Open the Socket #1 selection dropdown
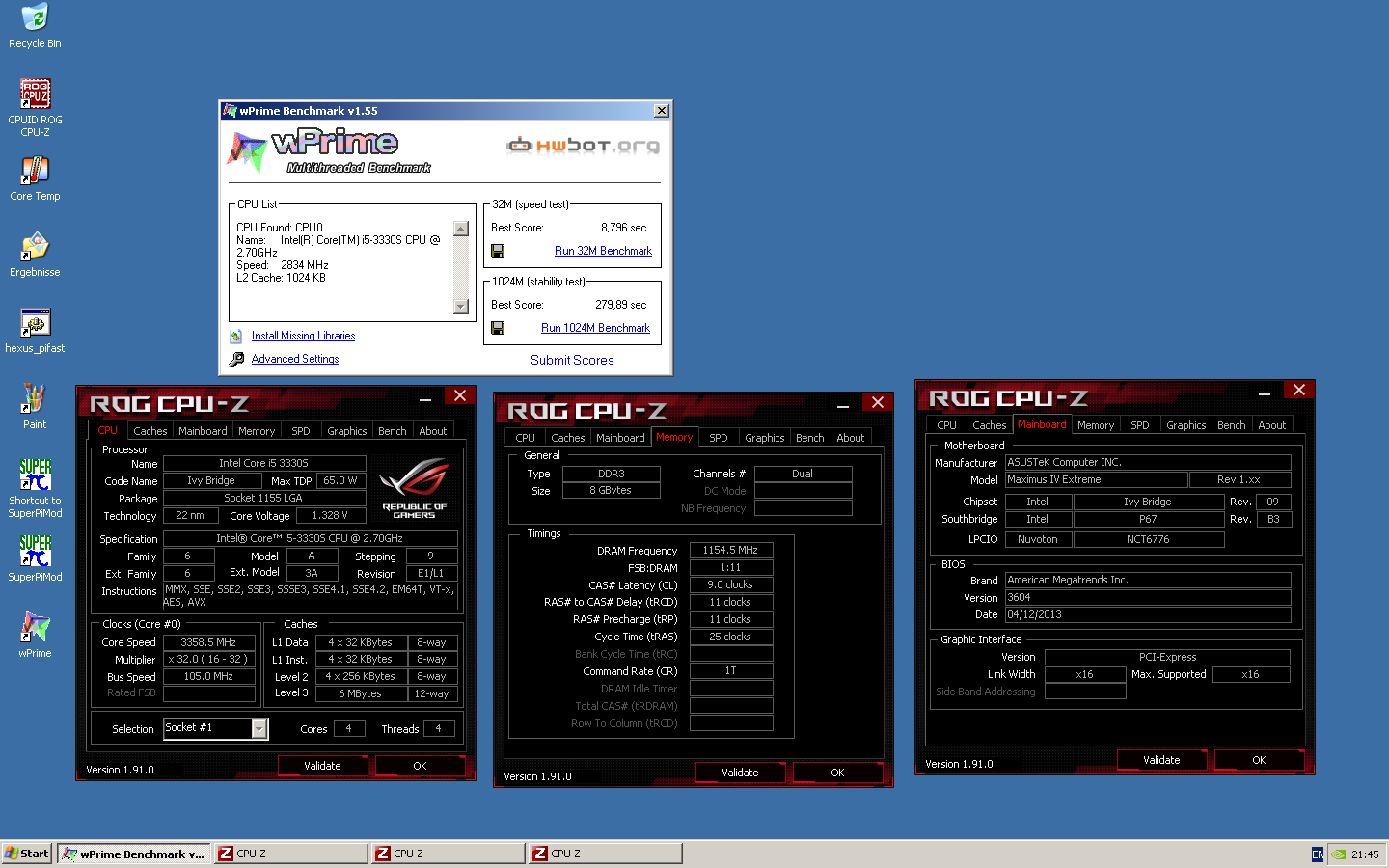The image size is (1389, 868). click(259, 729)
